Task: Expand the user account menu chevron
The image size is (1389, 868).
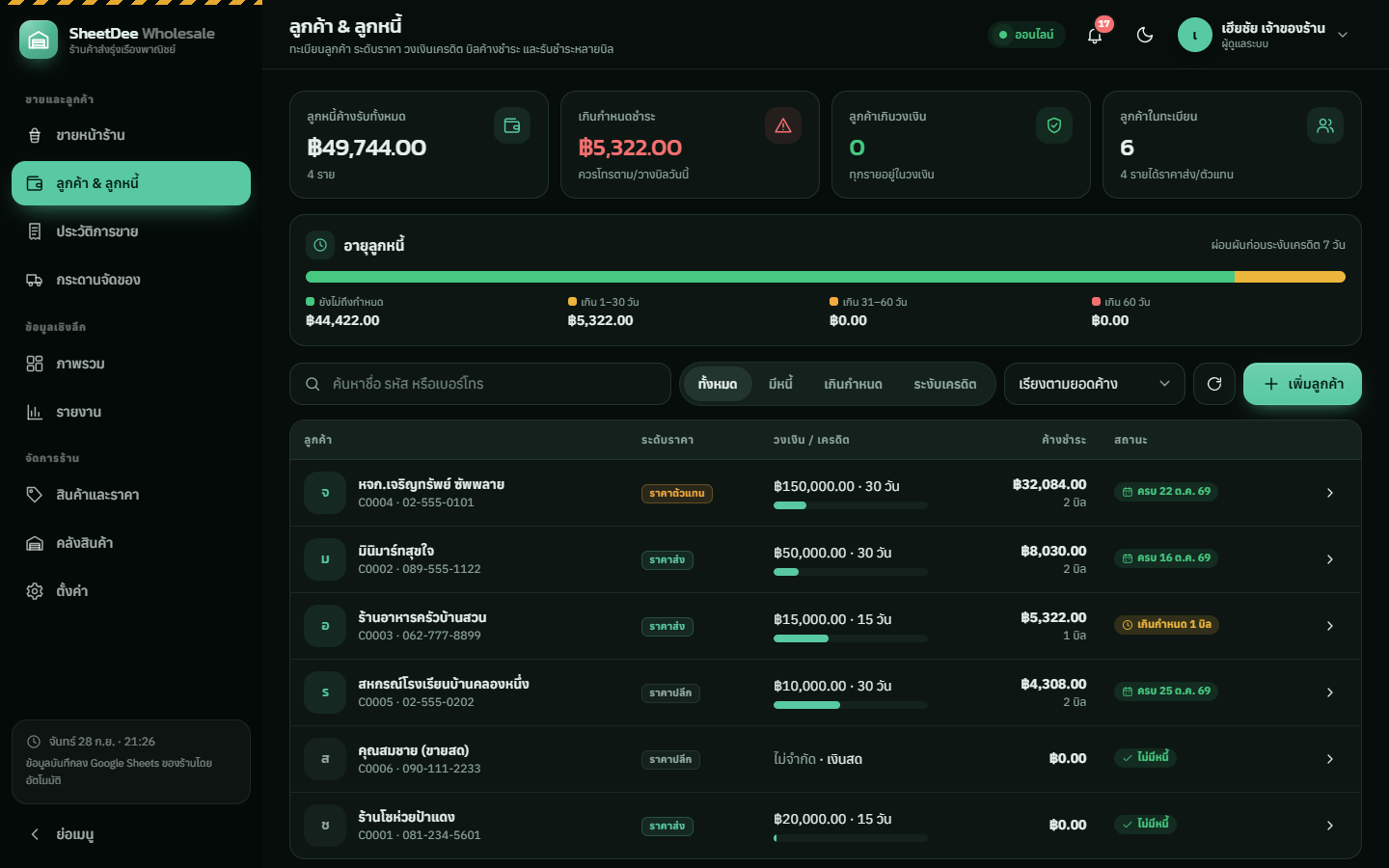Action: pyautogui.click(x=1343, y=35)
